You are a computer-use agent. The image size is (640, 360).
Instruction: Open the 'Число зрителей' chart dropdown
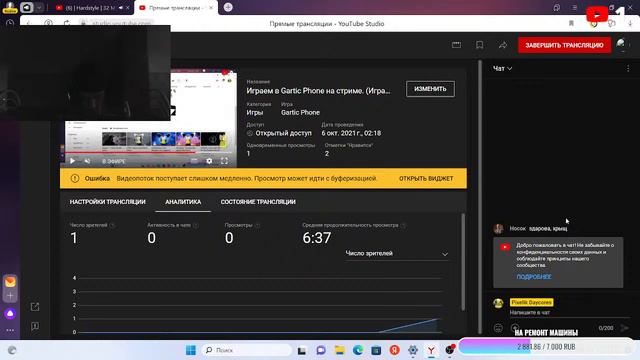(x=397, y=253)
